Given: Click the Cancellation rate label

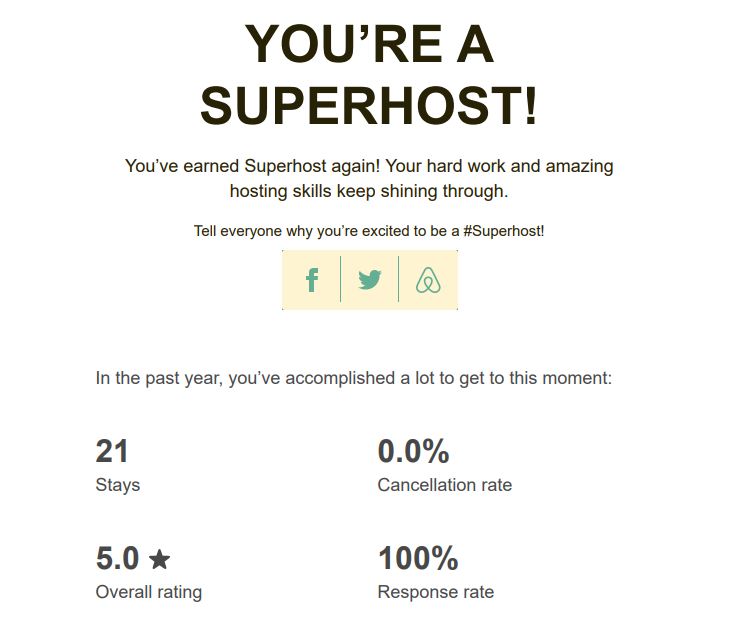Looking at the screenshot, I should click(x=445, y=485).
